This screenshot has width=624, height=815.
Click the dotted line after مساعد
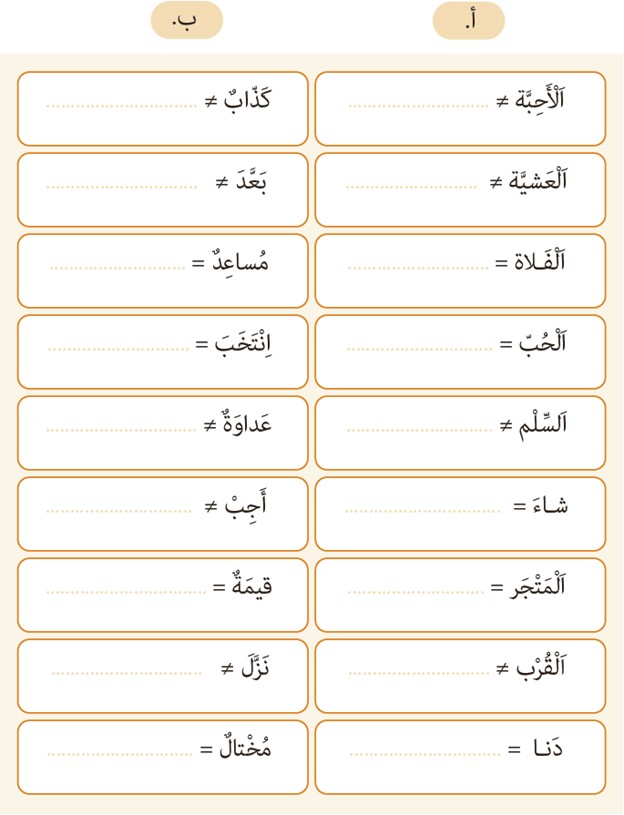click(x=118, y=268)
